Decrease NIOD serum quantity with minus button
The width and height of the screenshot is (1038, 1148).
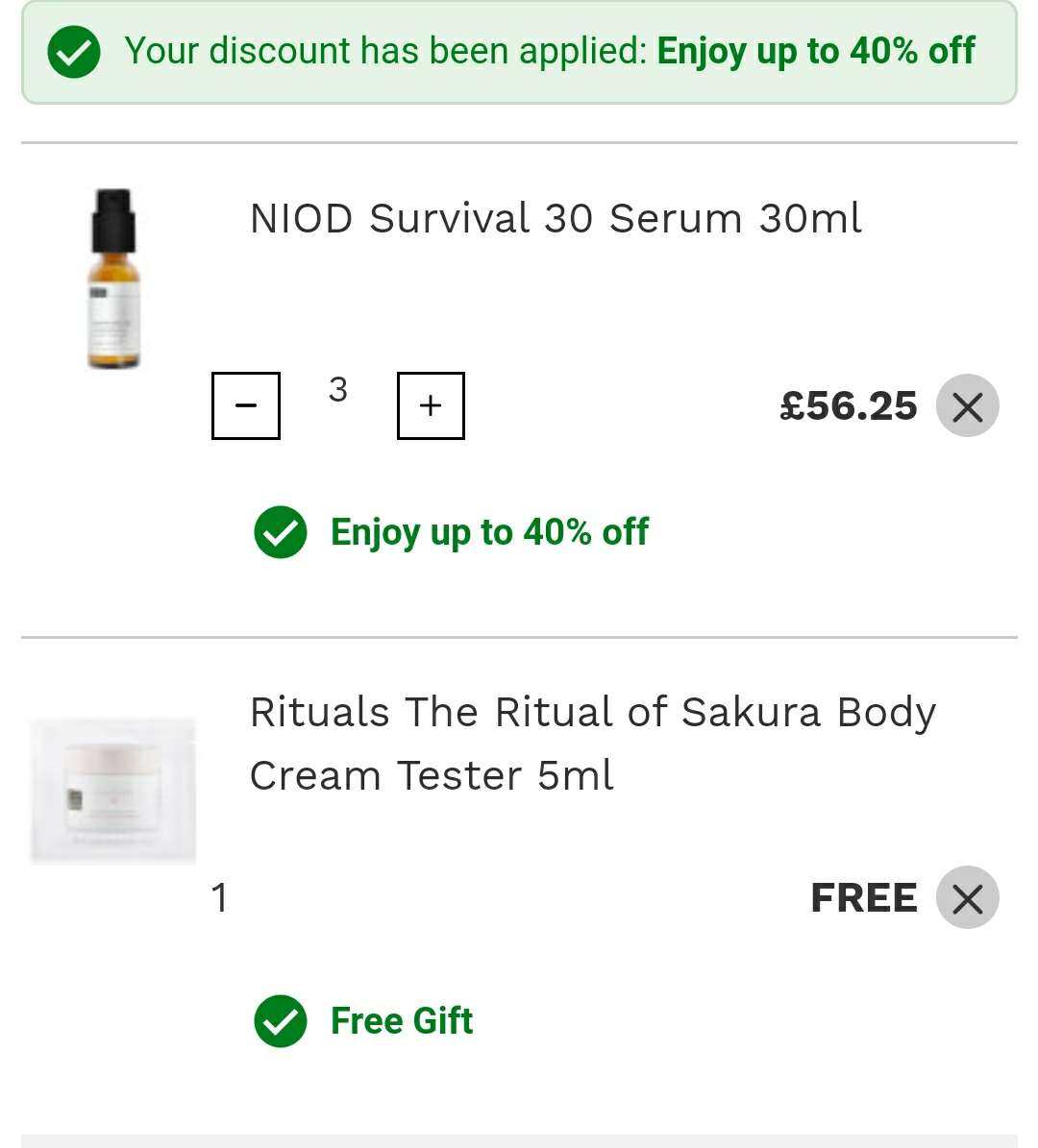point(246,405)
